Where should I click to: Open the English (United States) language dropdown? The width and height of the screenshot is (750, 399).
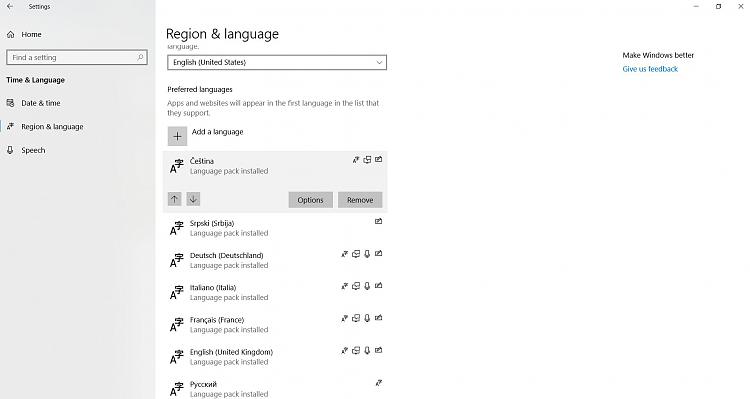point(277,63)
